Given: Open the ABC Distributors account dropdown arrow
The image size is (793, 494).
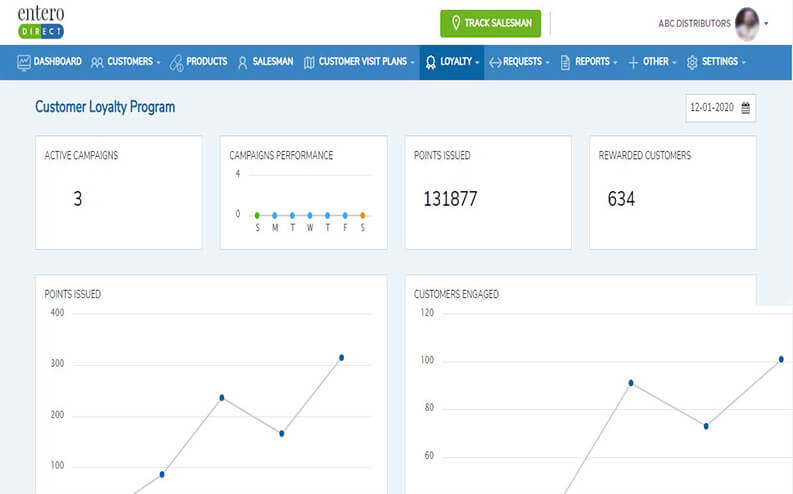Looking at the screenshot, I should click(x=766, y=23).
